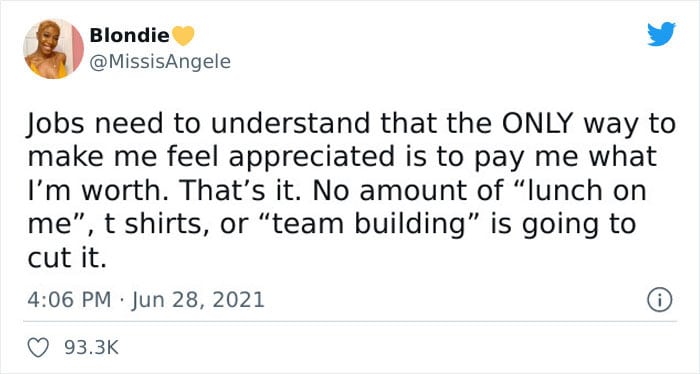Like the tweet with the heart icon
The image size is (700, 374).
38,348
